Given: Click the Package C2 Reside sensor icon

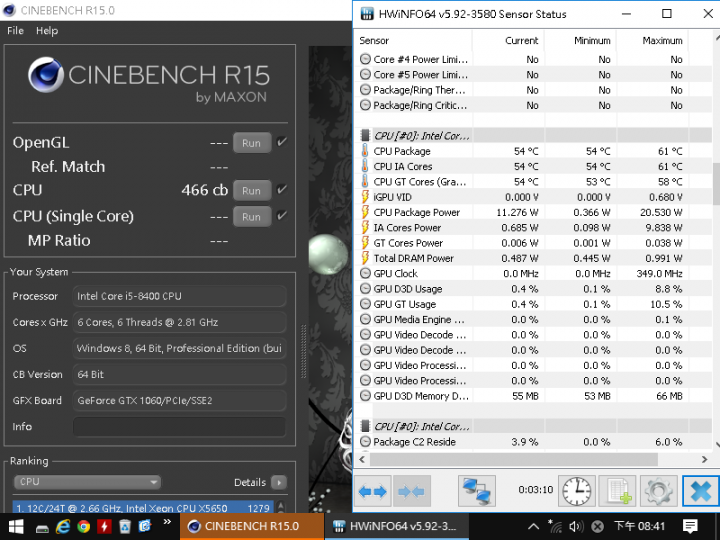Looking at the screenshot, I should point(365,442).
